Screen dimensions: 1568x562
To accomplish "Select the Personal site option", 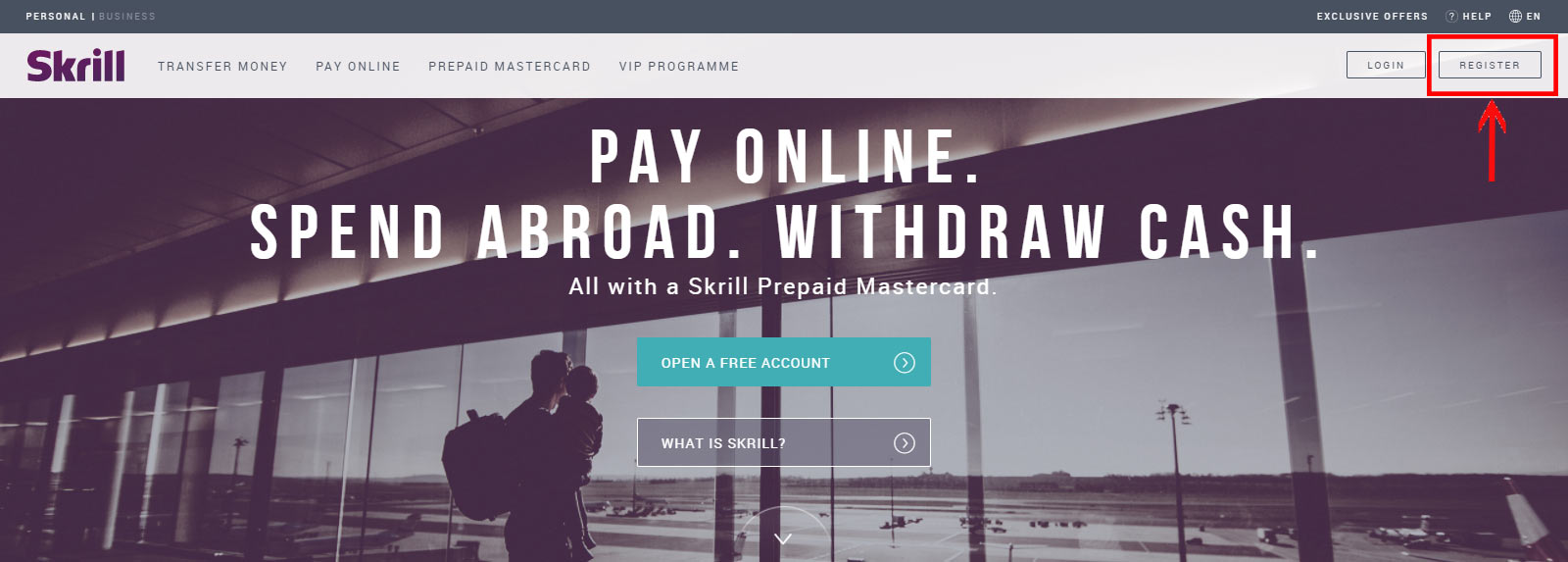I will [x=56, y=17].
